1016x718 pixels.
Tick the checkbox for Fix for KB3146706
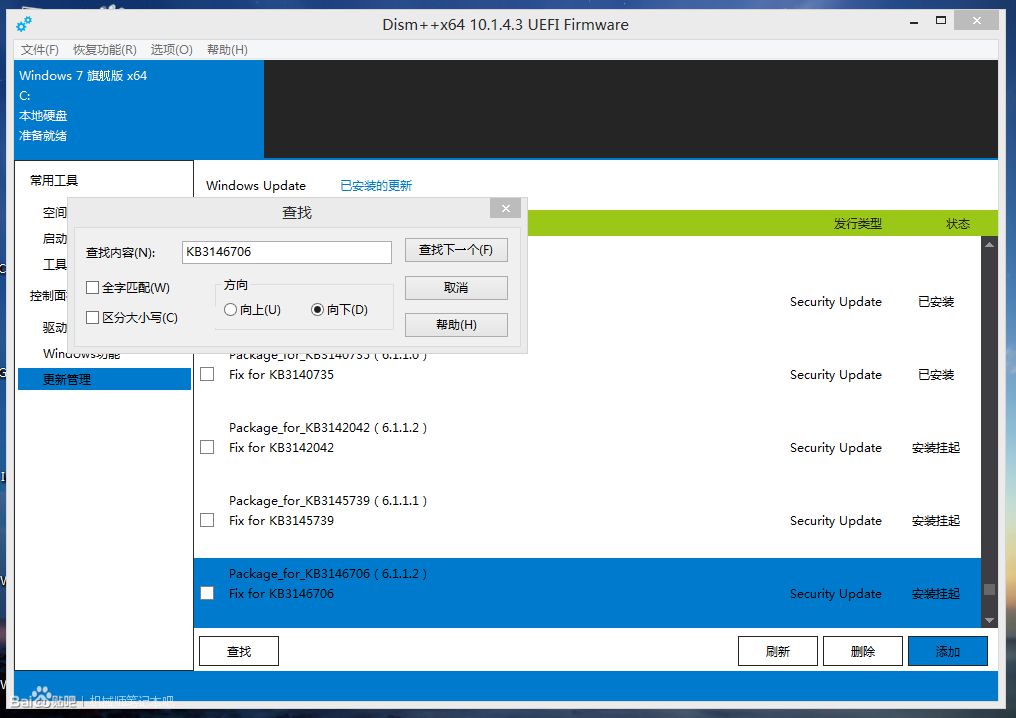pos(207,594)
